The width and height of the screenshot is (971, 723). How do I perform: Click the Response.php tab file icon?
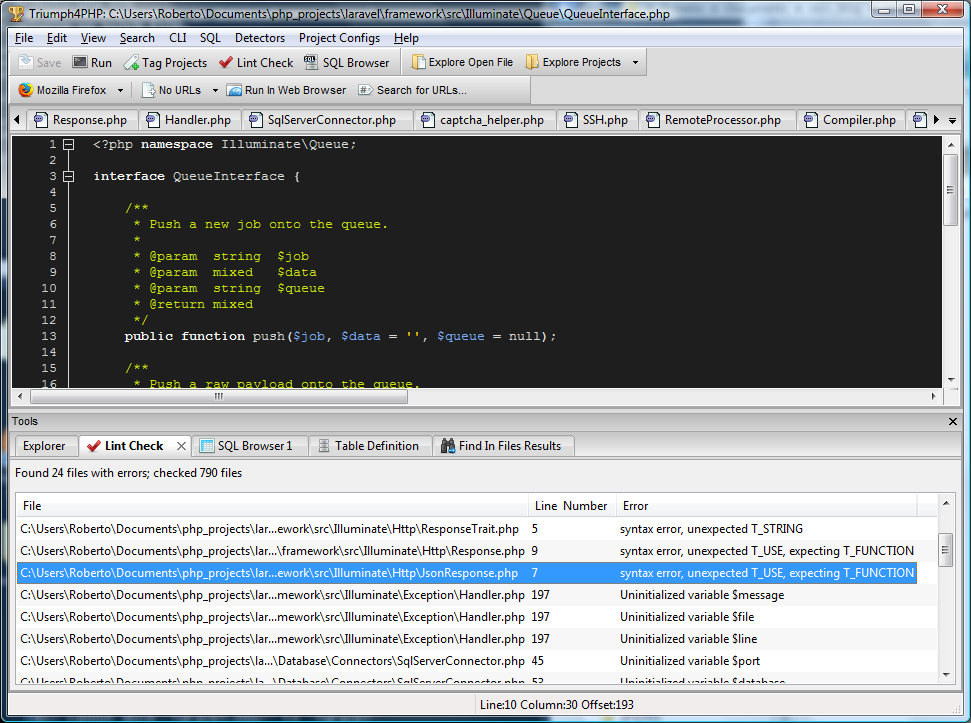pyautogui.click(x=41, y=120)
